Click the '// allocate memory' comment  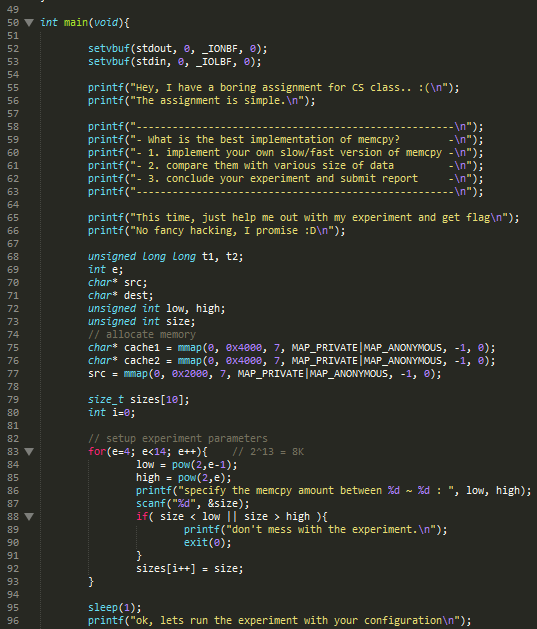[142, 335]
